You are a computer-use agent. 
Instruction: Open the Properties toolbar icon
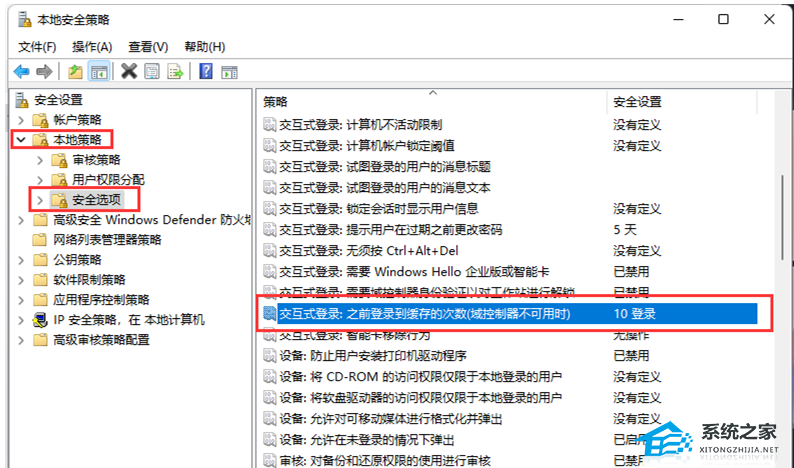point(152,71)
